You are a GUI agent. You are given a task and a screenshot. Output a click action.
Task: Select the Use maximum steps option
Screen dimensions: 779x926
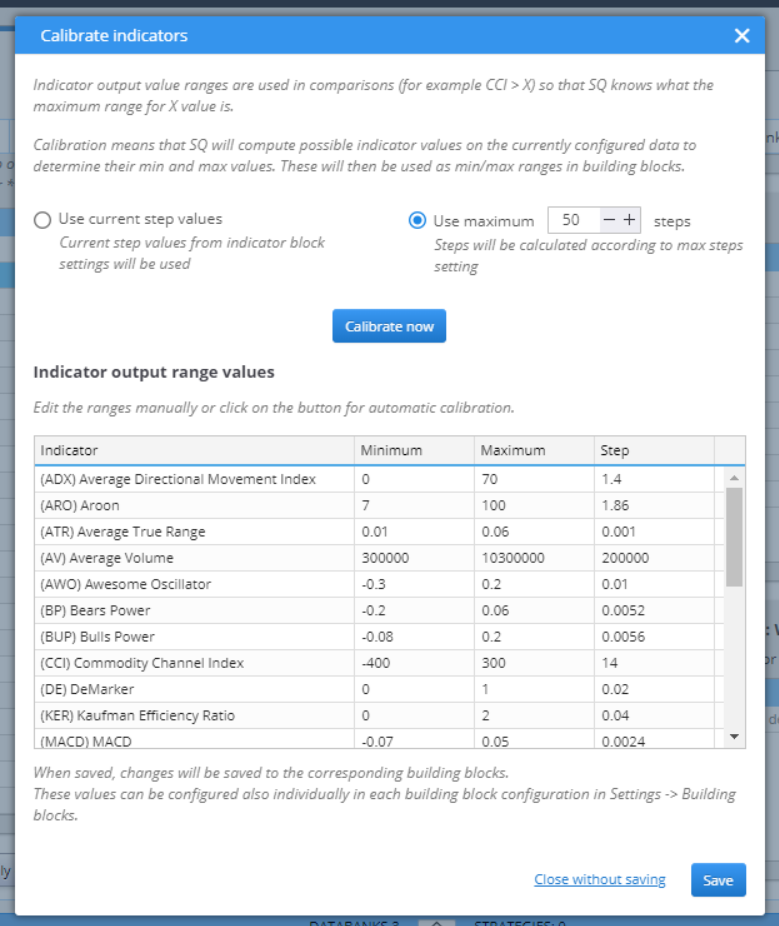[x=417, y=221]
